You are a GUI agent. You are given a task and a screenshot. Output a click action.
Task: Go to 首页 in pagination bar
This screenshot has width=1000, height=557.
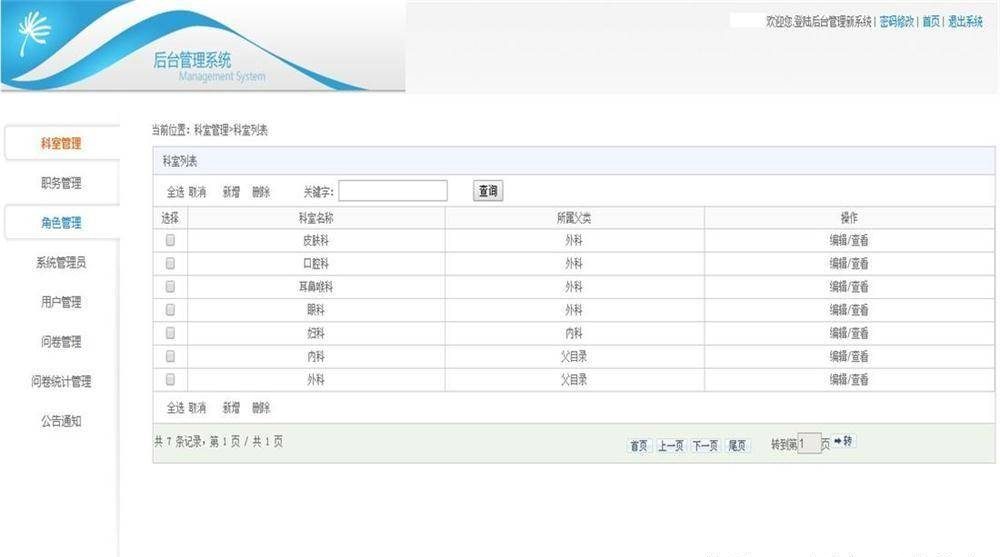[638, 445]
